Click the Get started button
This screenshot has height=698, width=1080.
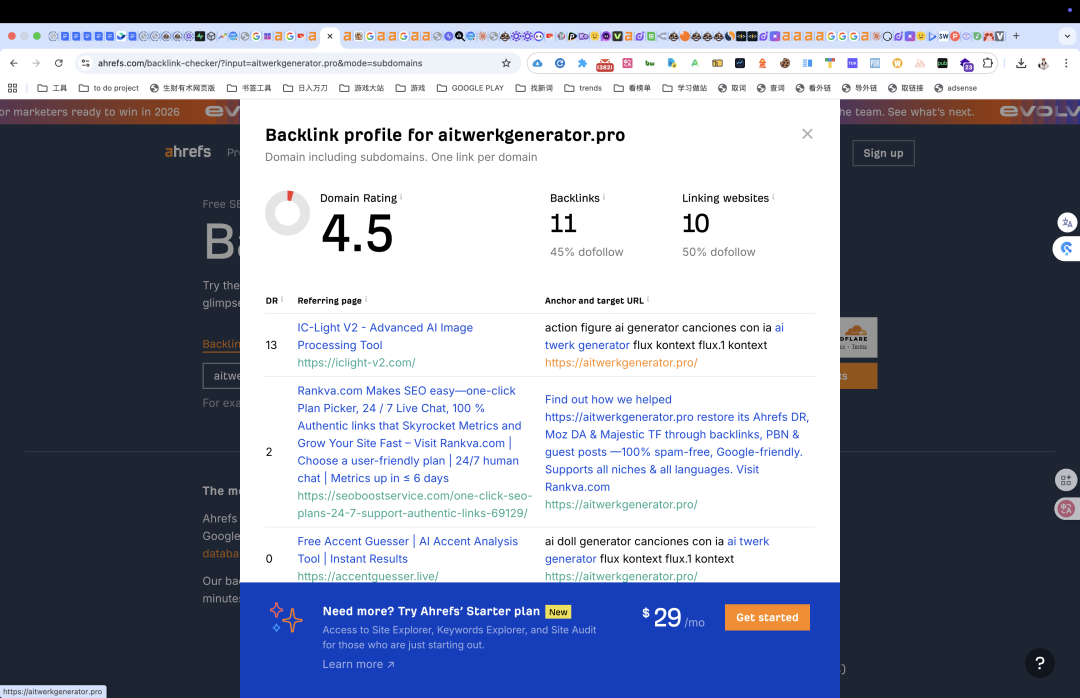pyautogui.click(x=767, y=617)
